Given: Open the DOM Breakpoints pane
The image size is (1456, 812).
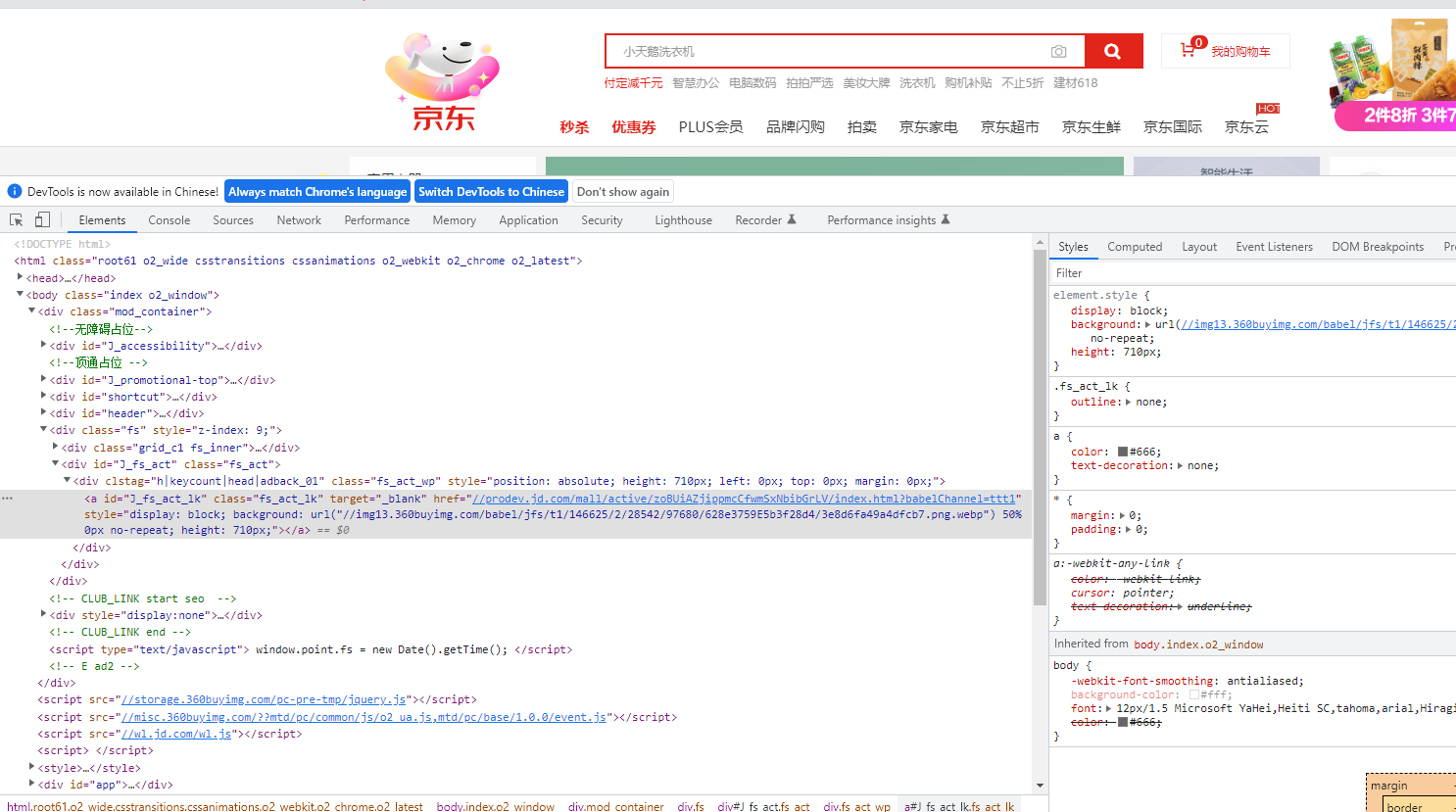Looking at the screenshot, I should pos(1378,247).
